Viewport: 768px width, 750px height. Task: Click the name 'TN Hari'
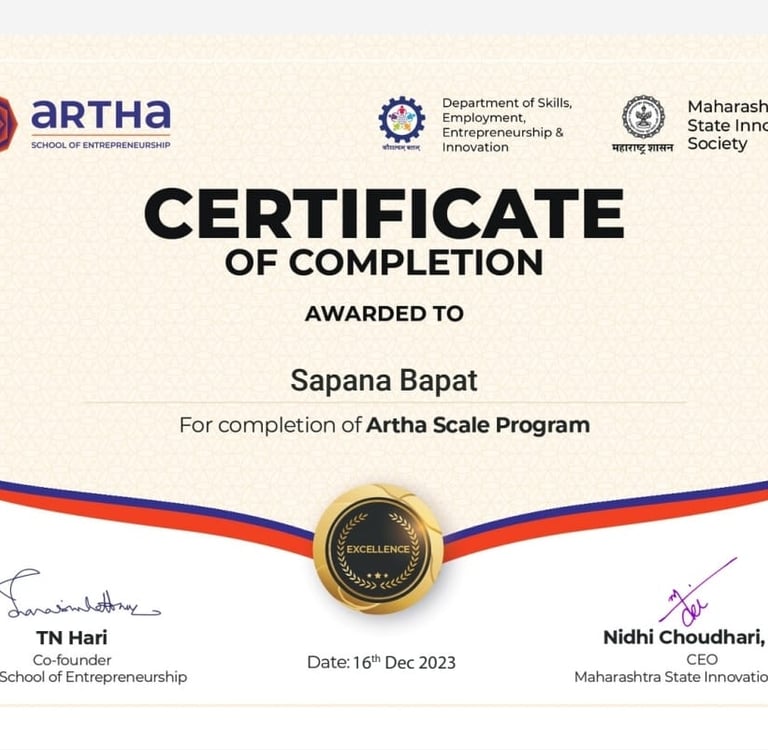click(72, 637)
